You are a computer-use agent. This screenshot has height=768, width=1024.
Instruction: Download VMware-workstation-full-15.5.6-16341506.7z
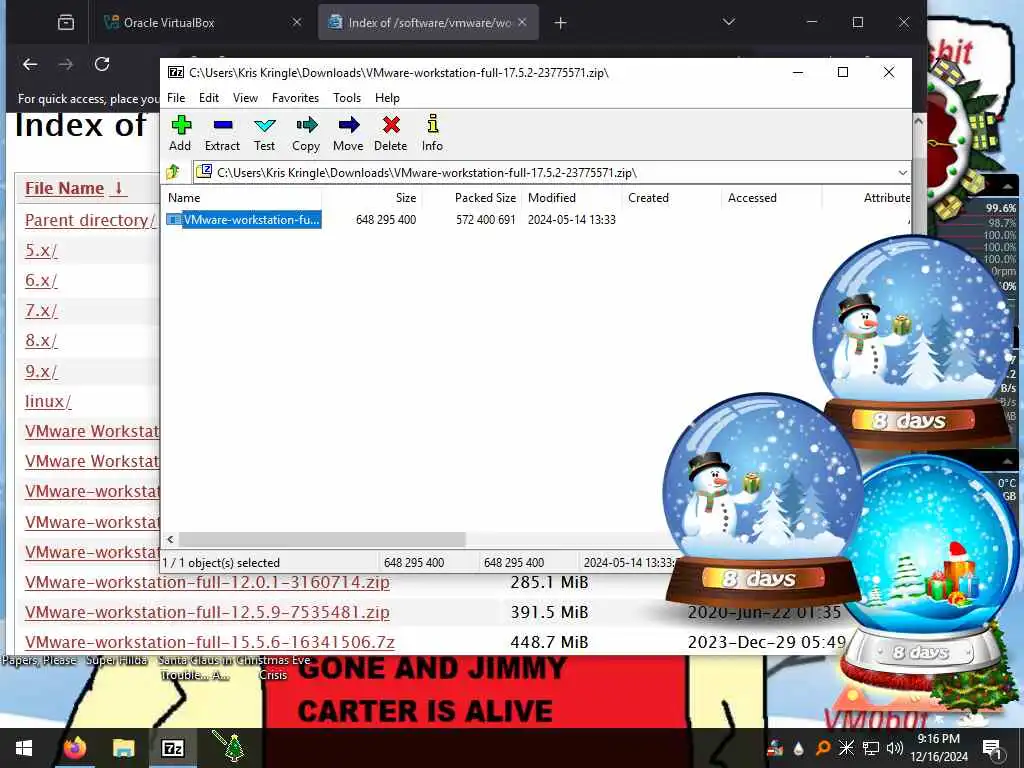(x=210, y=642)
